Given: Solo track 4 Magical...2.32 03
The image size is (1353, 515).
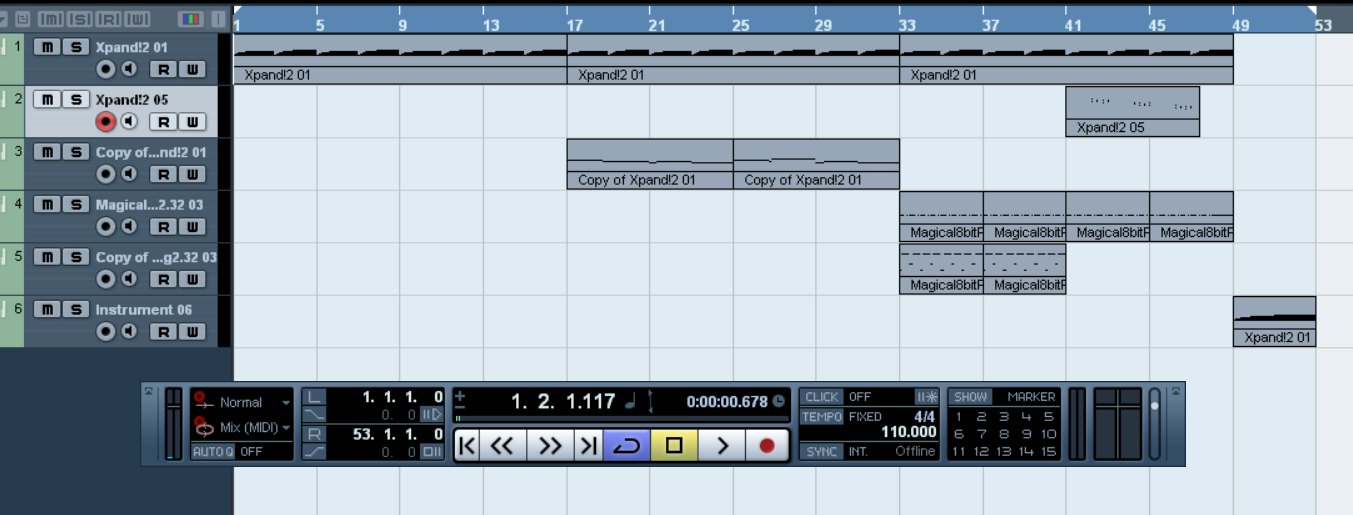Looking at the screenshot, I should click(75, 204).
